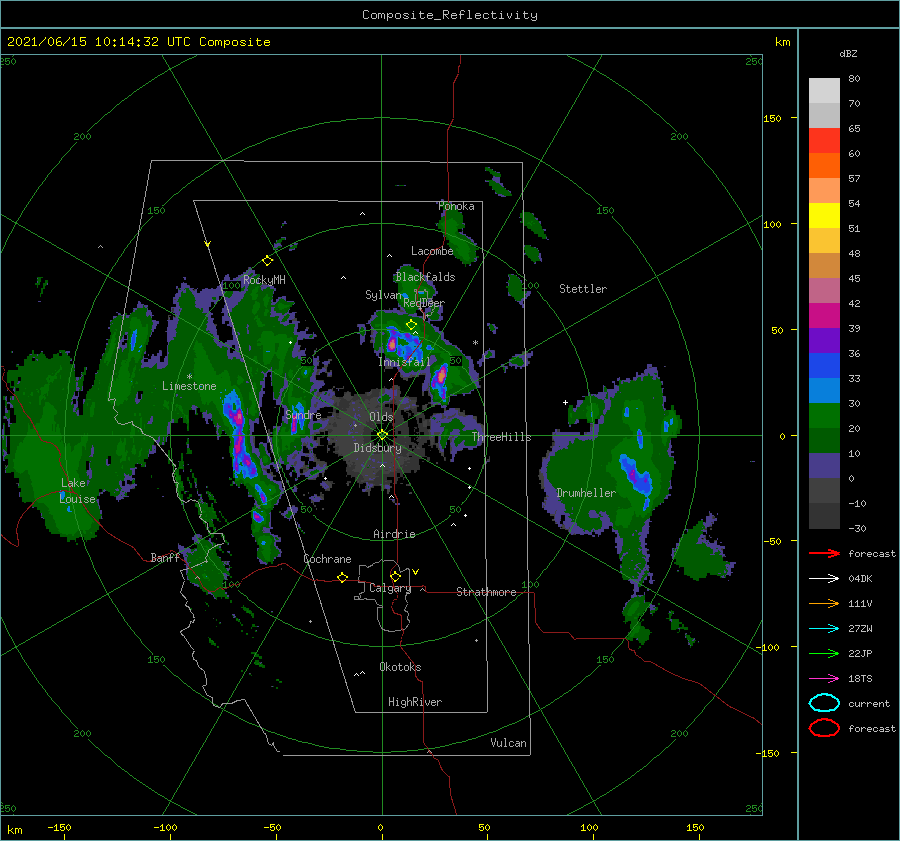
Task: Click the slate 0-10 dBZ color swatch
Action: click(824, 466)
